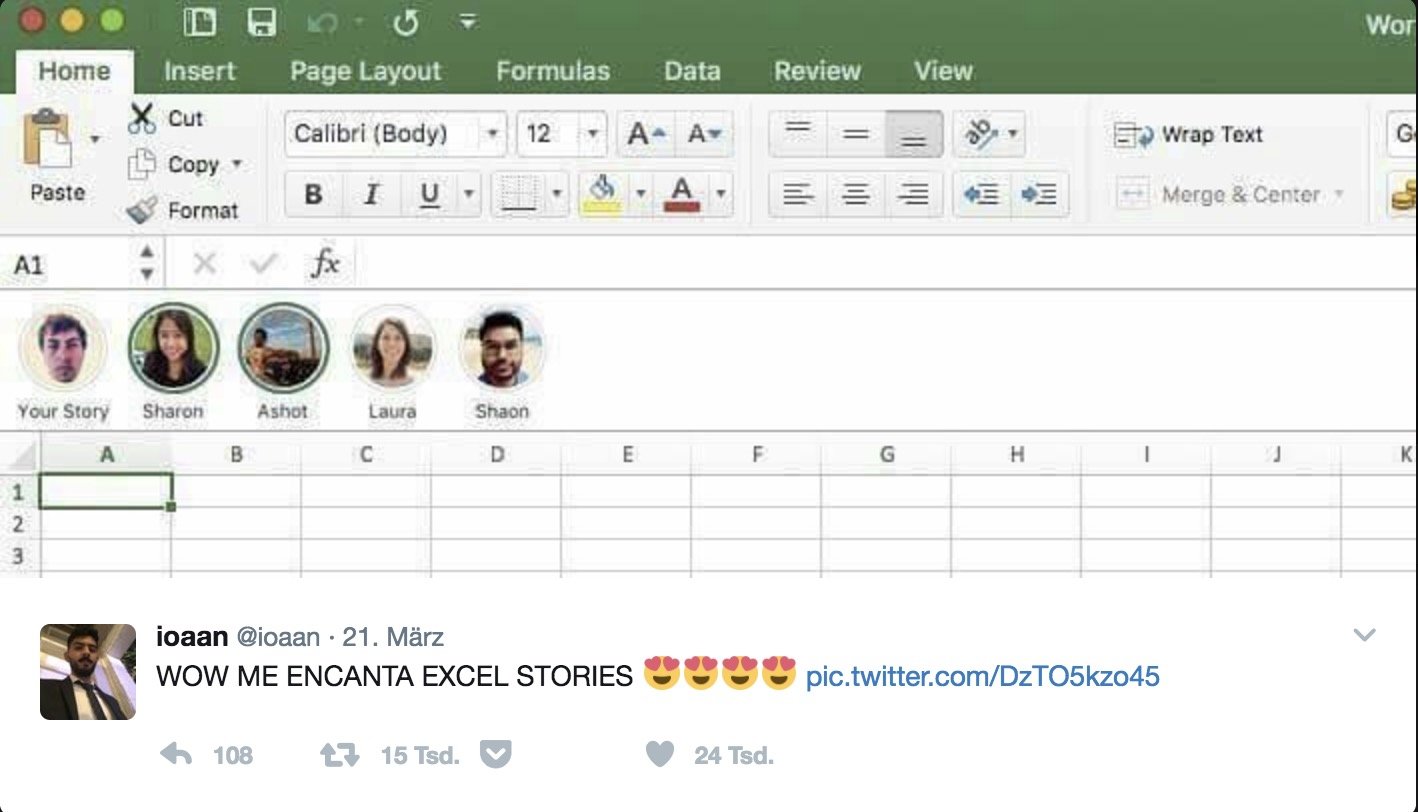Click the currency coins icon

1403,194
